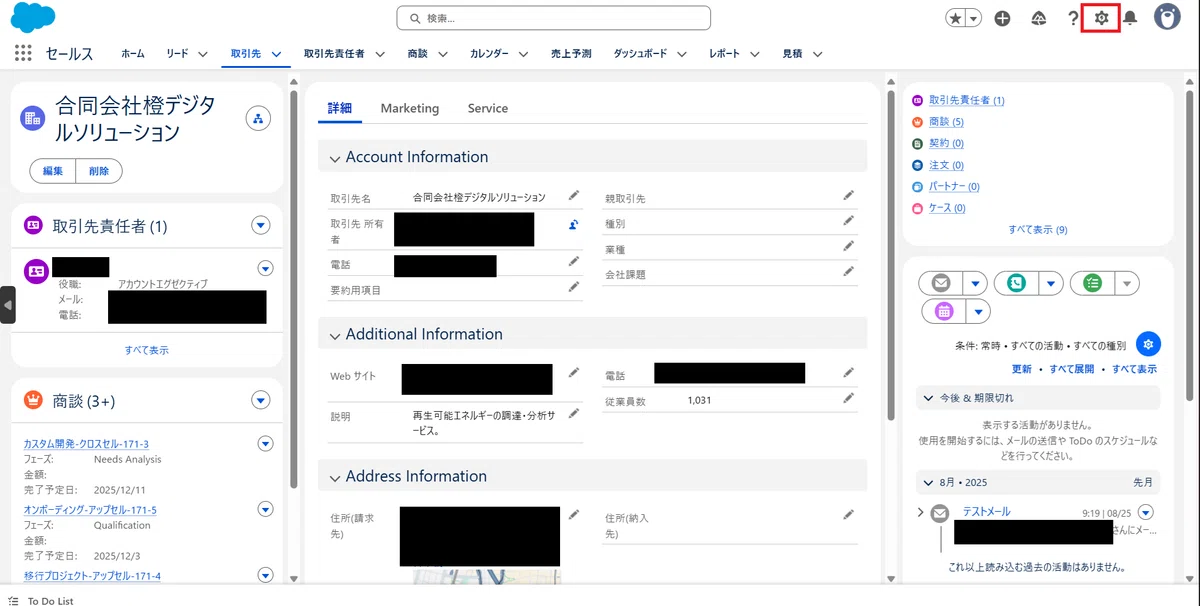The width and height of the screenshot is (1200, 606).
Task: Open the call action dropdown arrow
Action: 1050,283
